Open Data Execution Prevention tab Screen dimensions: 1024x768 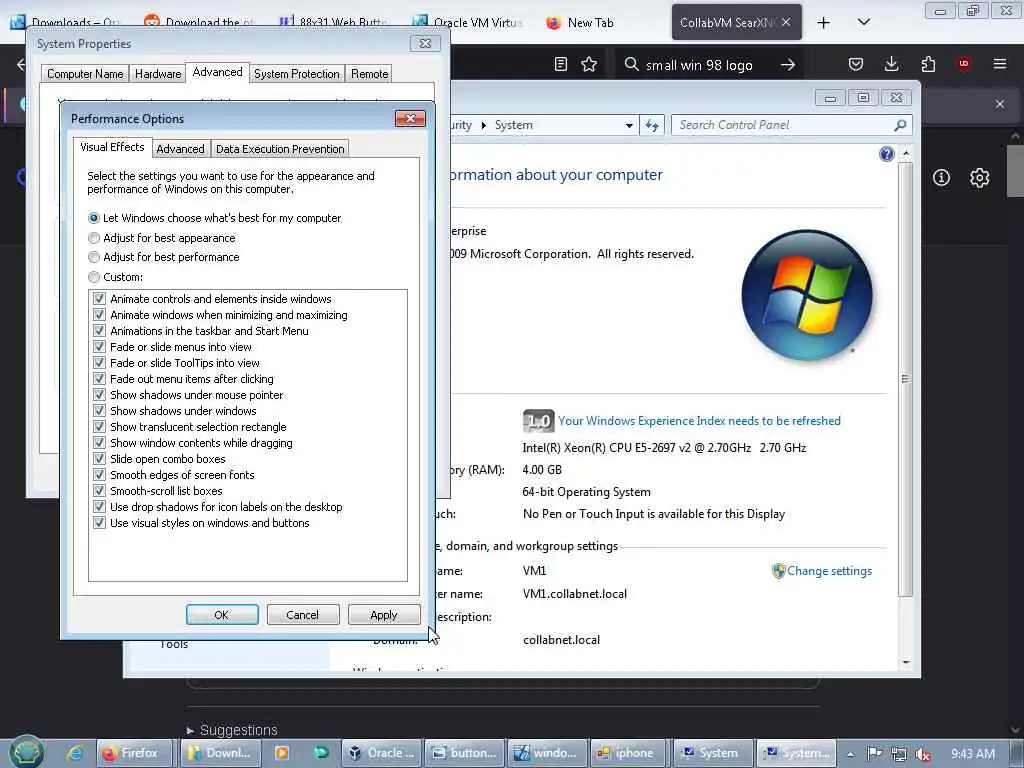[280, 149]
